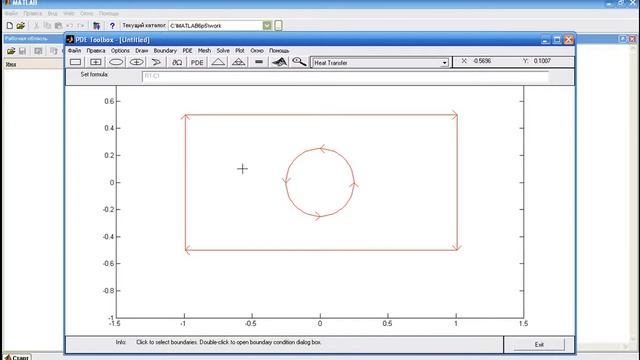The height and width of the screenshot is (360, 640).
Task: Click the Старт button at bottom
Action: click(x=17, y=357)
